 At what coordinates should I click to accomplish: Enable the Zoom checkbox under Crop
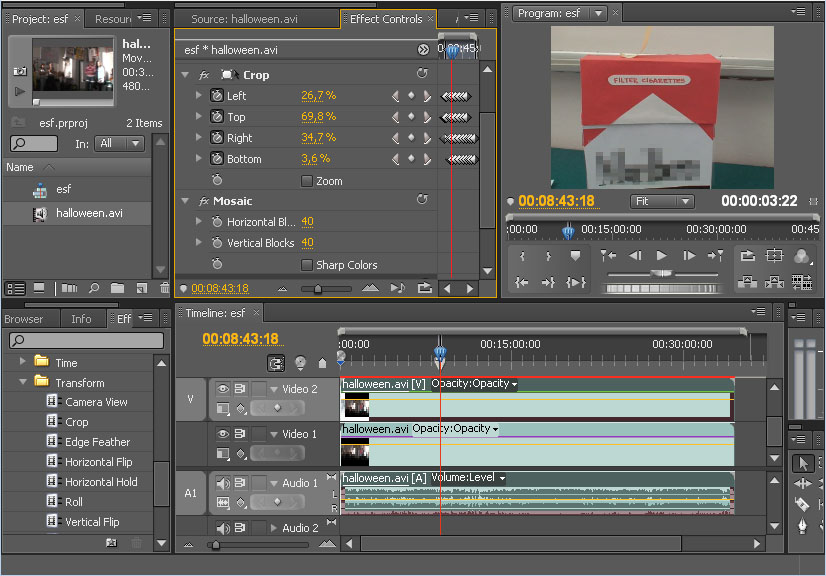pos(307,181)
